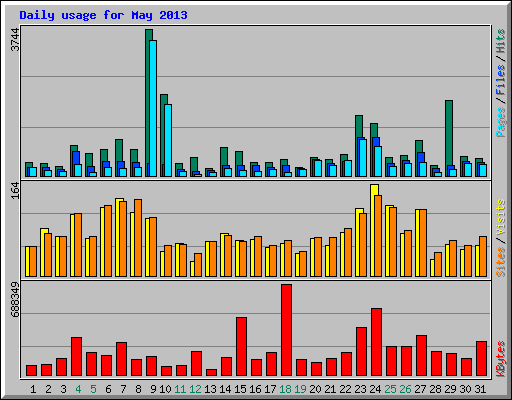Click the orange visits bar for day 27
This screenshot has width=512, height=400.
(423, 243)
